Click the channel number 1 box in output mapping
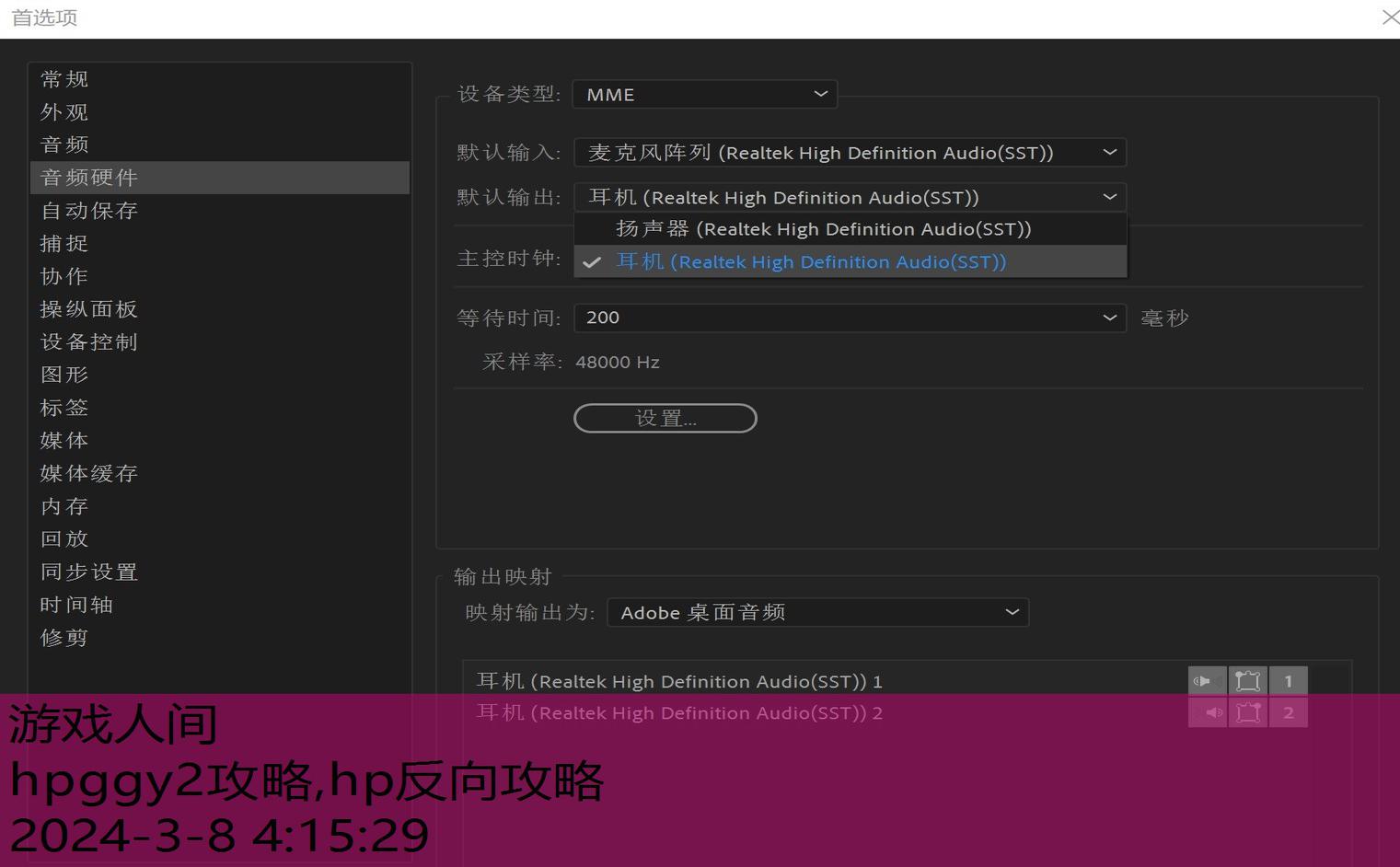1400x867 pixels. (1289, 681)
